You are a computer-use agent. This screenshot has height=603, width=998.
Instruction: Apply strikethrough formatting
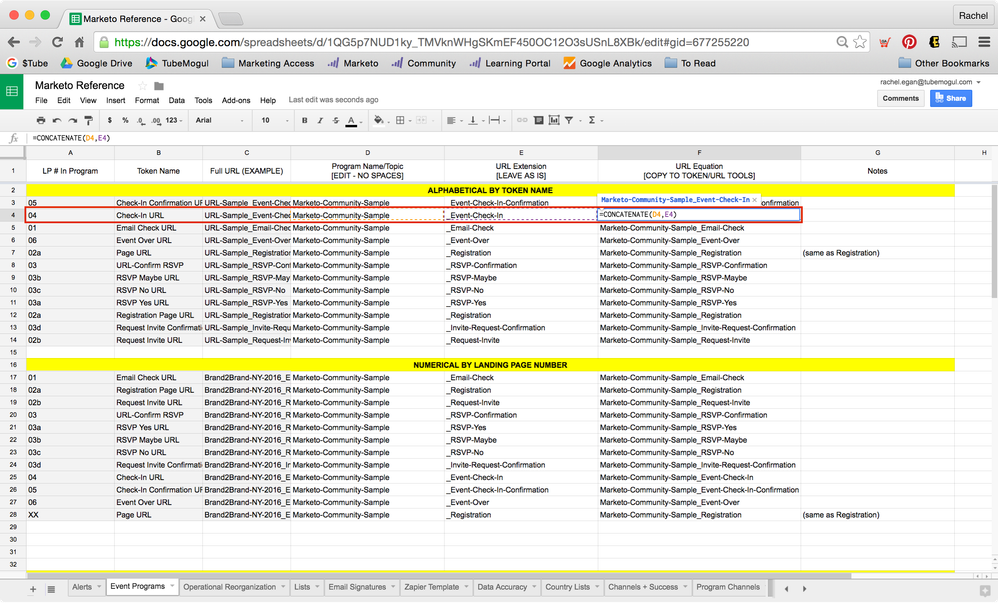click(x=335, y=120)
